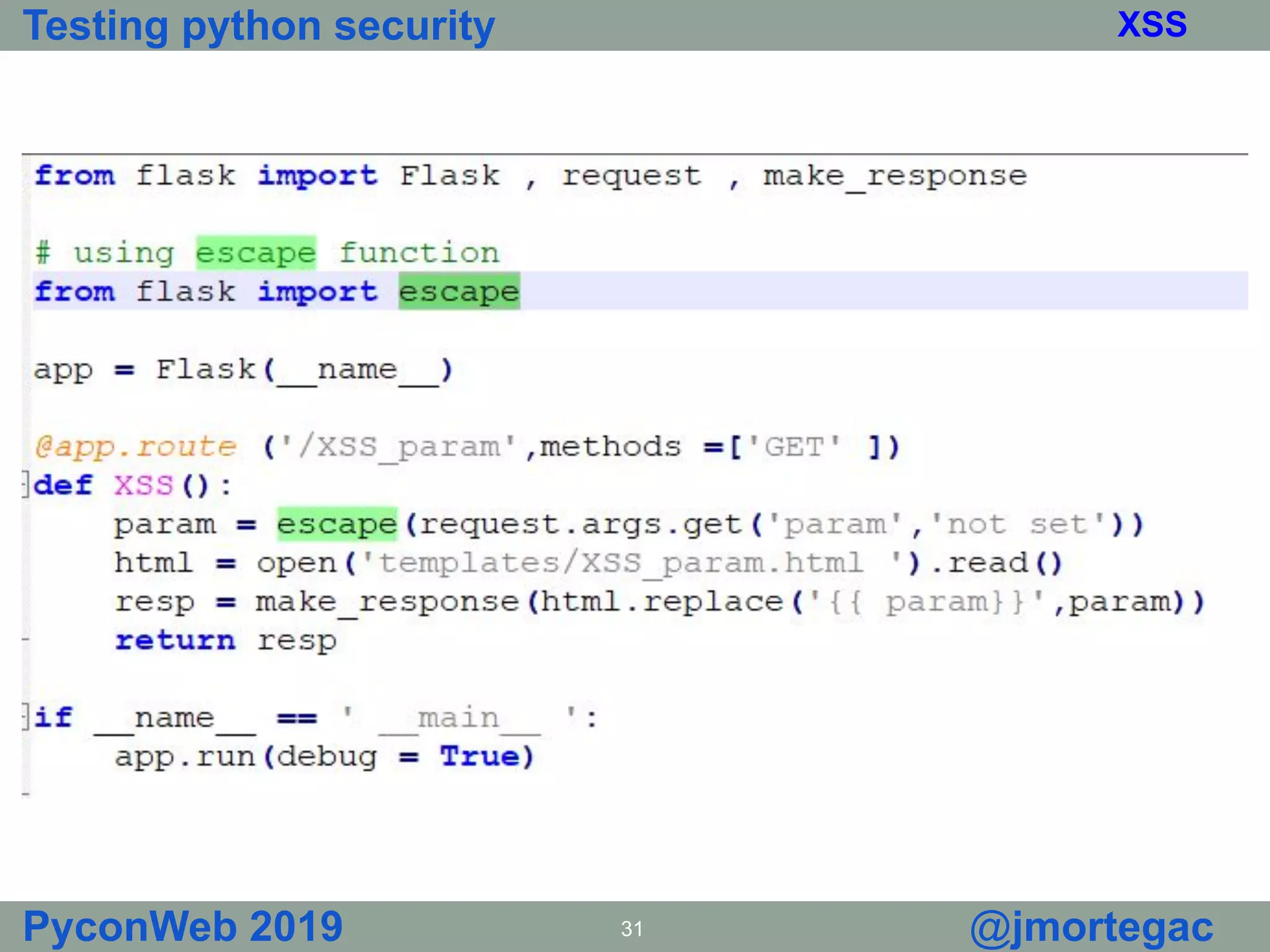Click the 'templates/XSS_param.html' file path string
The image size is (1270, 952).
pos(632,563)
